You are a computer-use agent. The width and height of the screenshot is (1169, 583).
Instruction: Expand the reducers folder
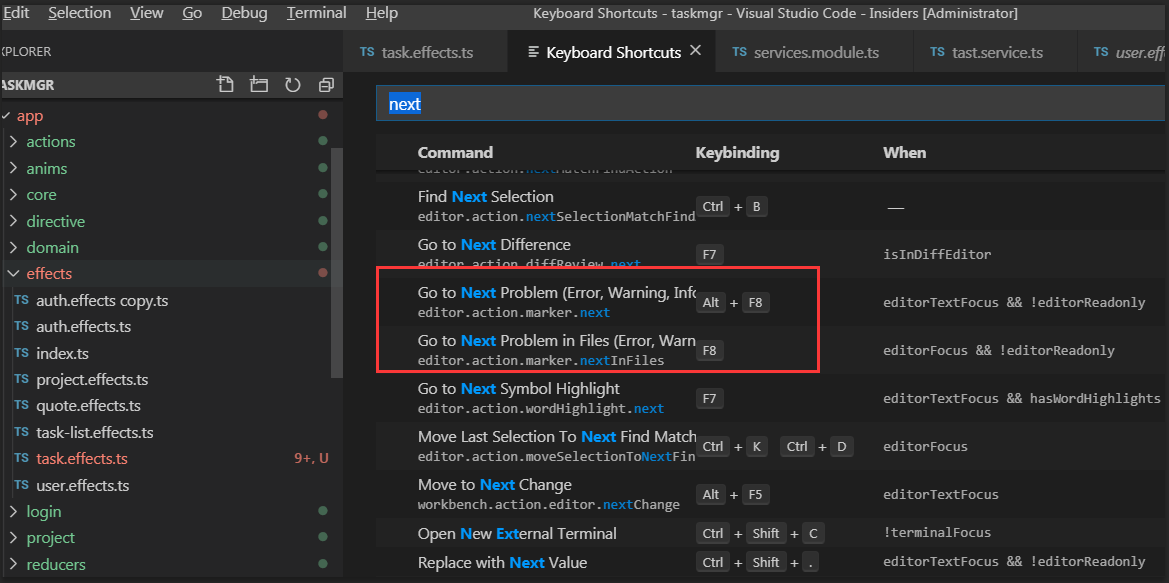13,564
